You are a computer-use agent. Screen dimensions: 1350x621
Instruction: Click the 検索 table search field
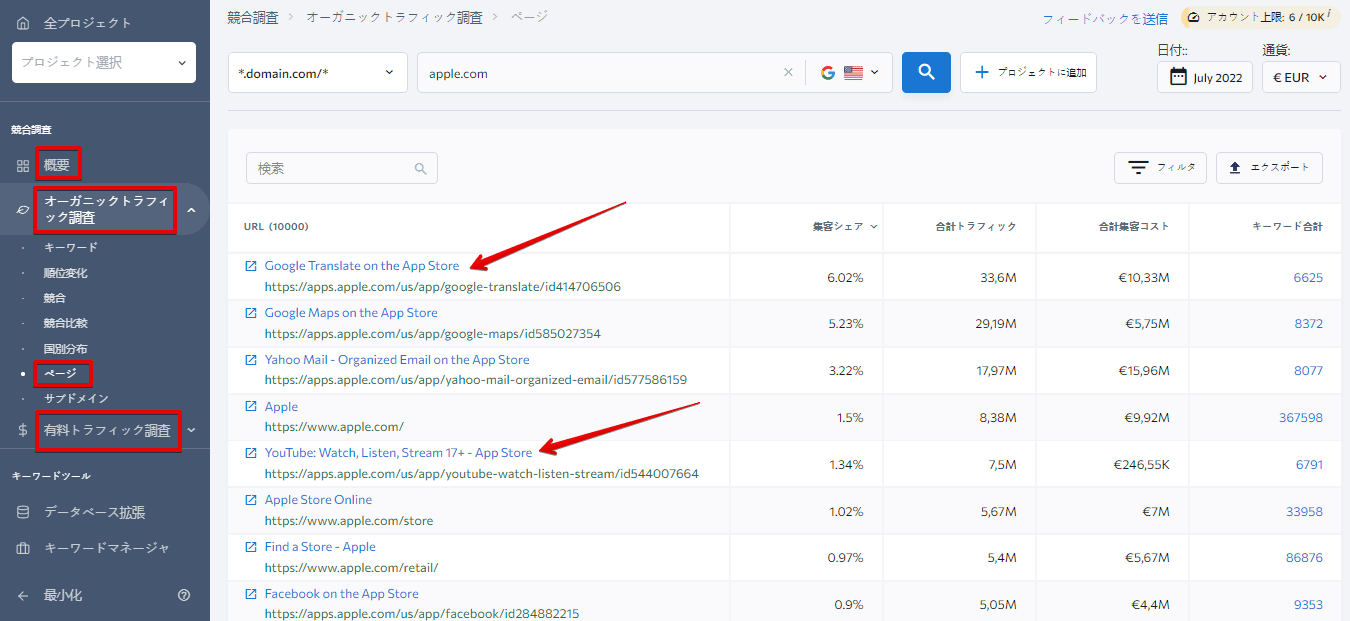click(342, 168)
